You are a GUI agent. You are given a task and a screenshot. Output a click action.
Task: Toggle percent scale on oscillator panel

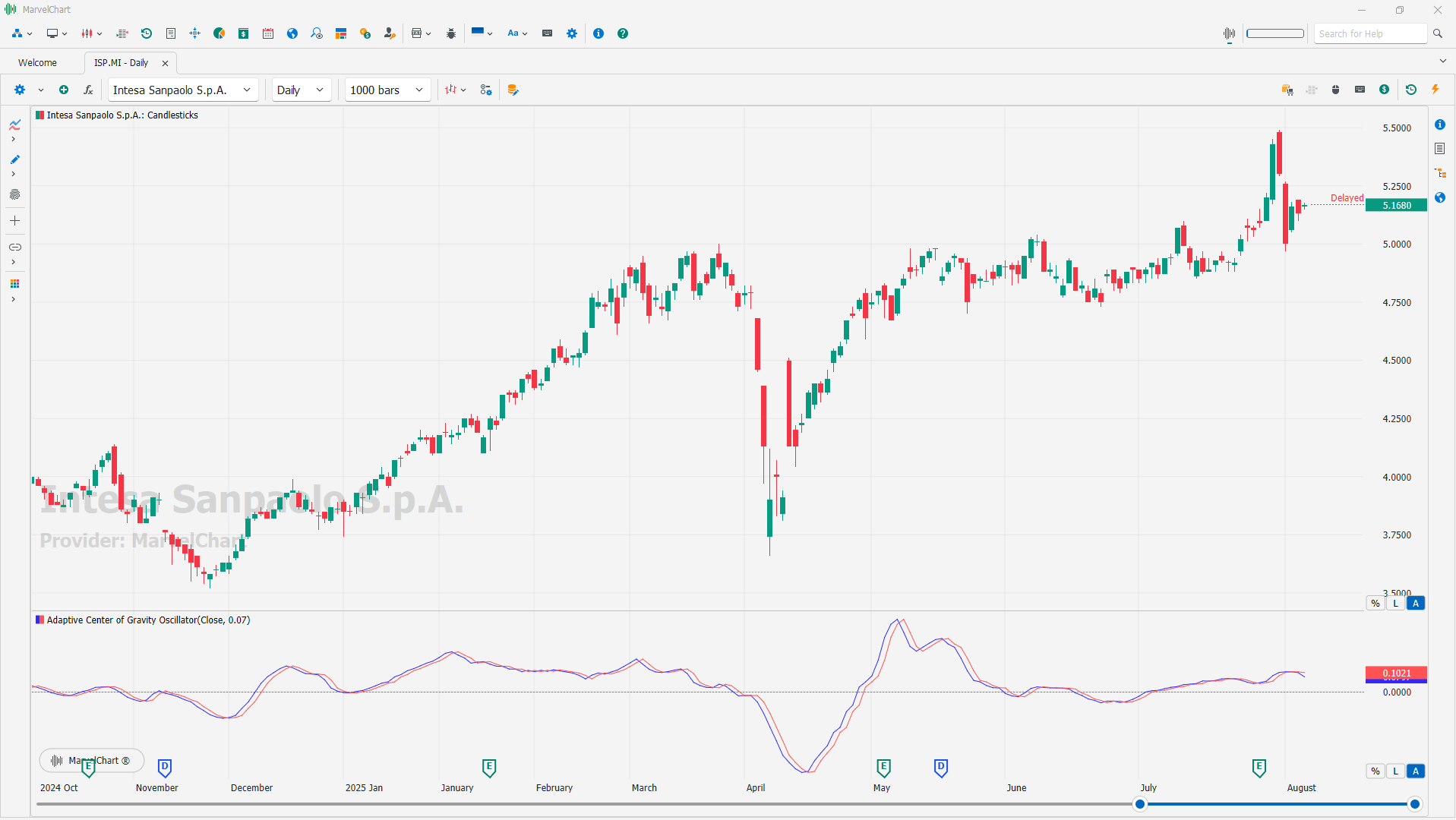[x=1375, y=771]
